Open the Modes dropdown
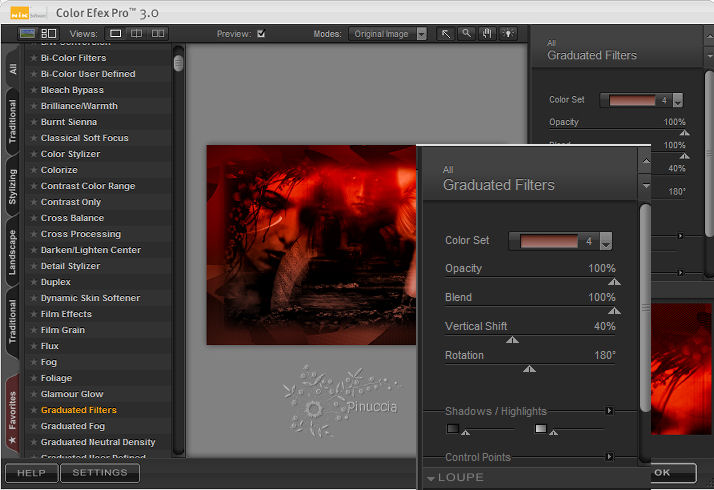The width and height of the screenshot is (714, 490). tap(421, 33)
